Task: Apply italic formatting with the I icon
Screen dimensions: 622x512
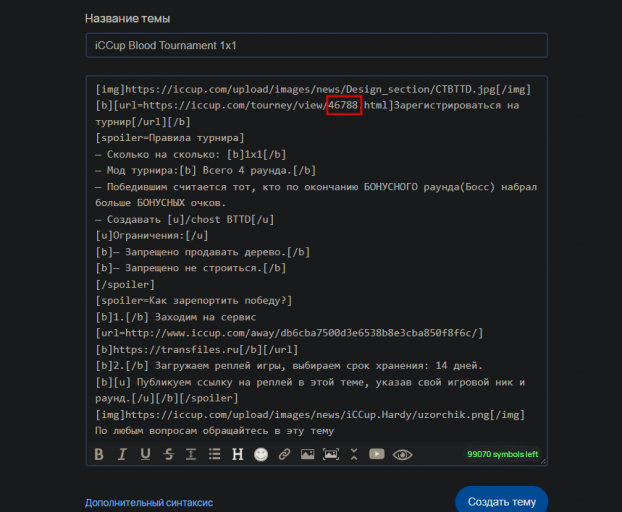Action: click(122, 454)
